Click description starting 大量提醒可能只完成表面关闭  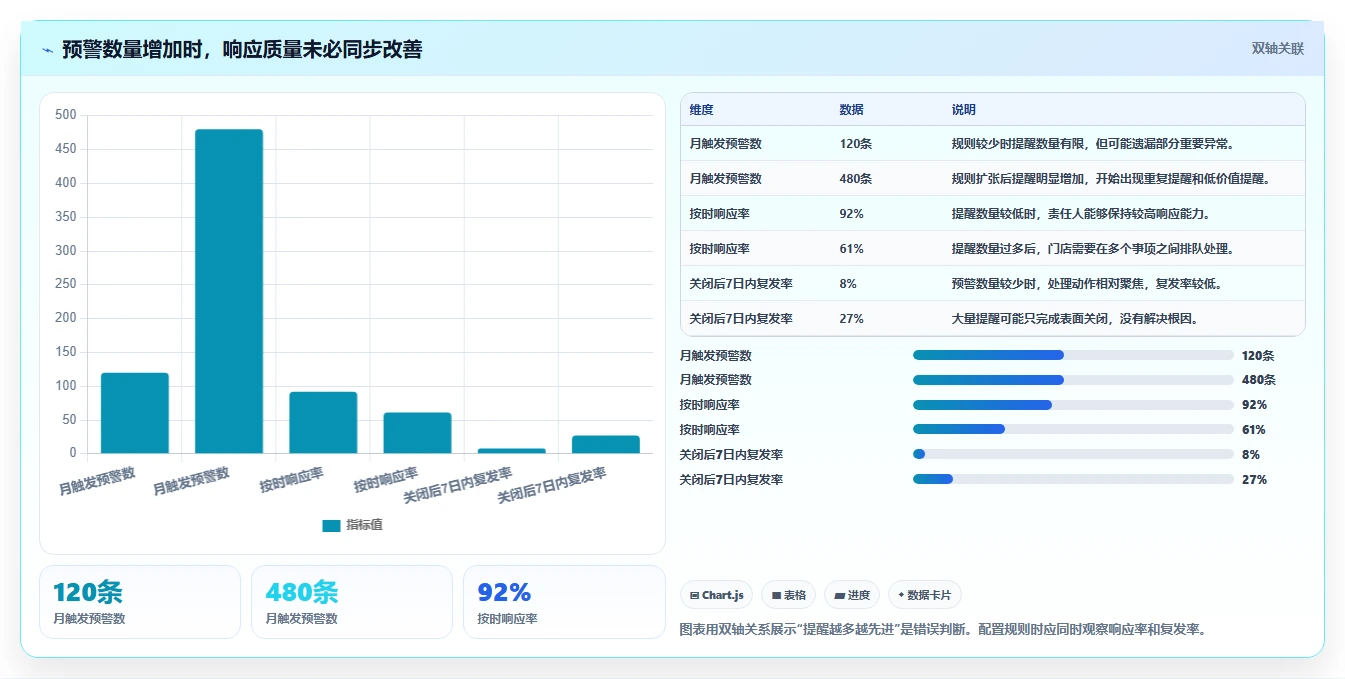click(1076, 319)
